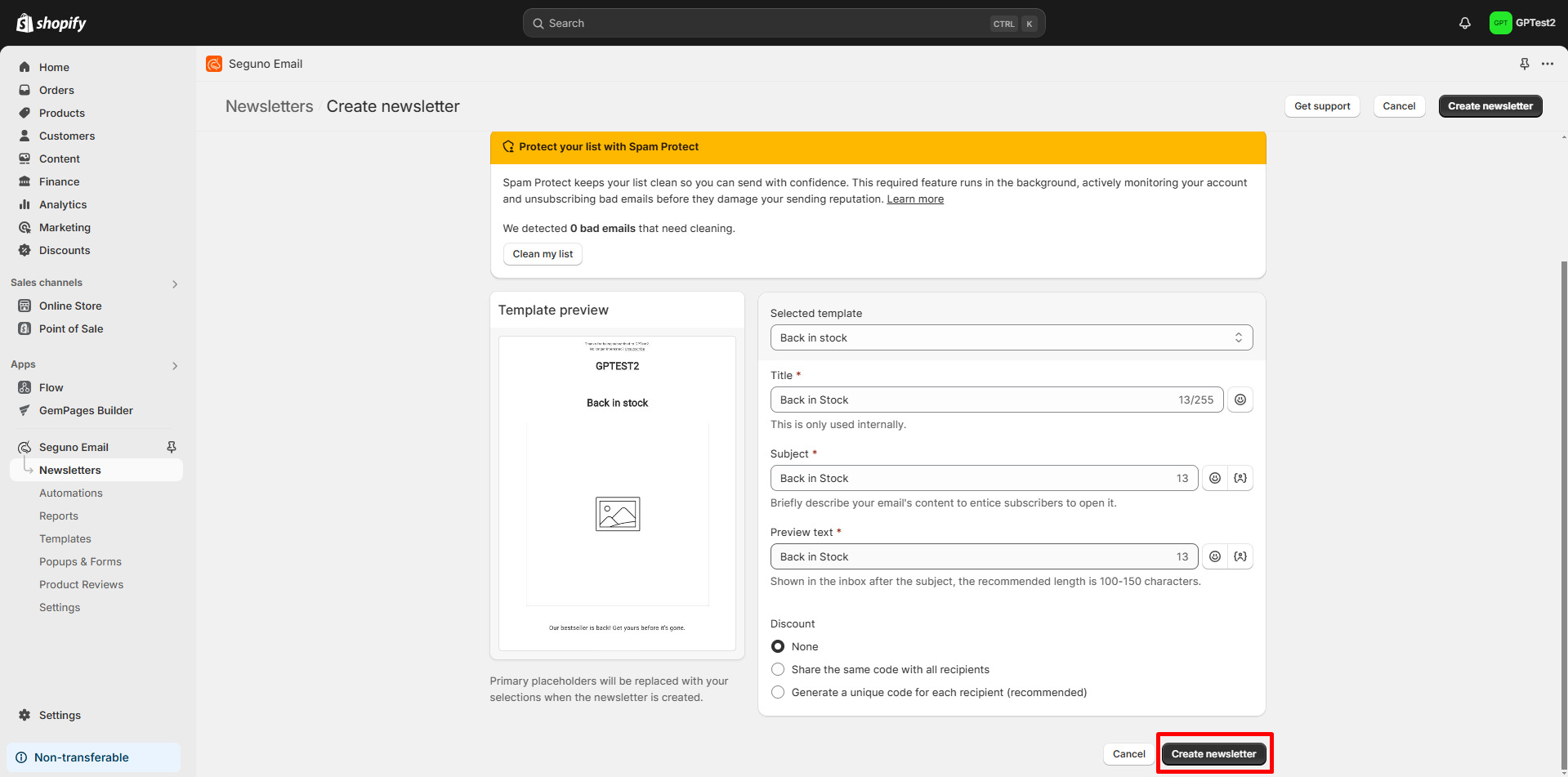Click the Shopify logo

(51, 23)
